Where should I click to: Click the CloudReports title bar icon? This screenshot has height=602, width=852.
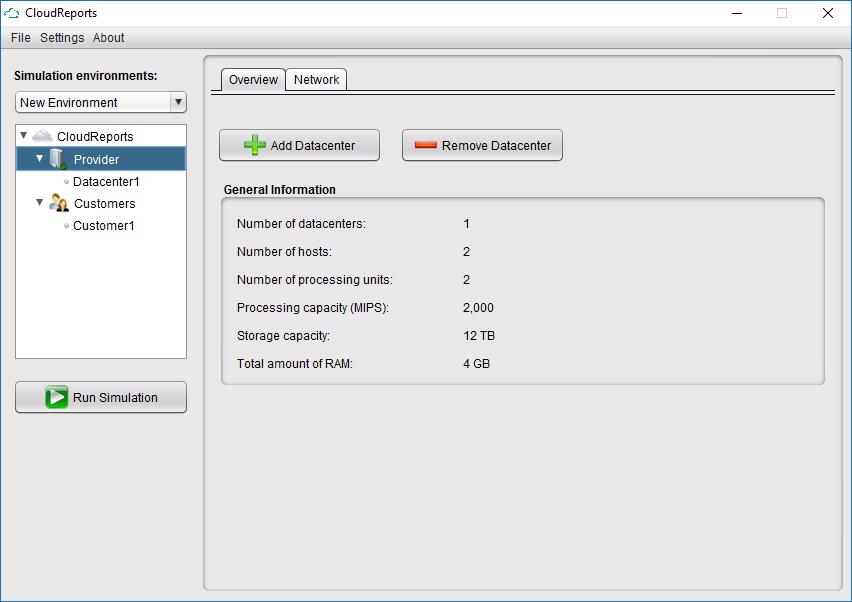coord(11,13)
